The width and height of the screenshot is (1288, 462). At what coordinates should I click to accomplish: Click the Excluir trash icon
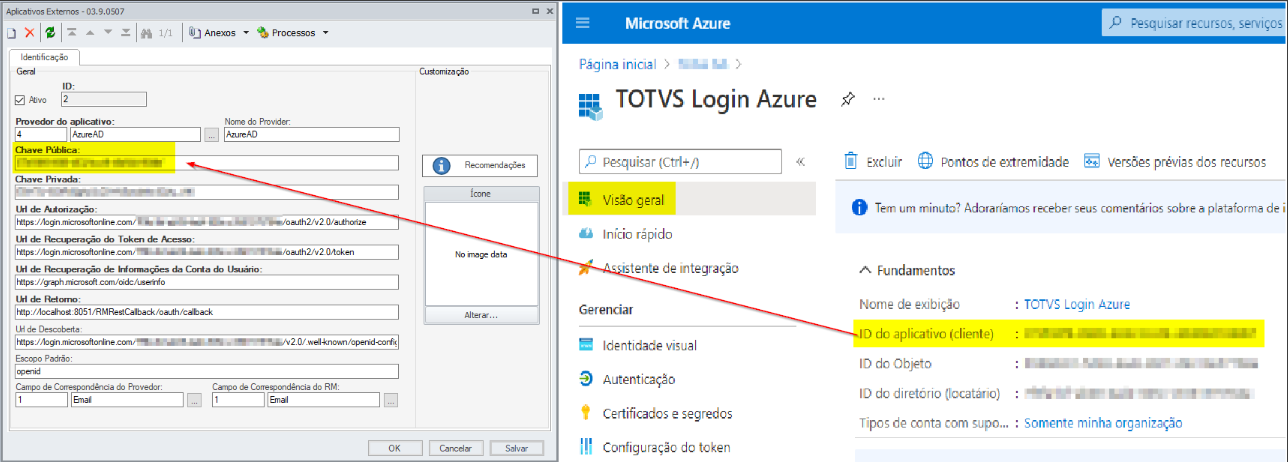pyautogui.click(x=851, y=161)
